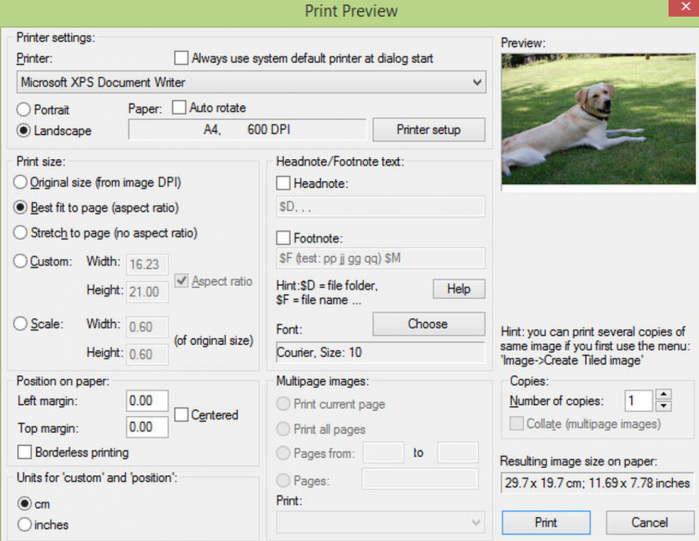Enable Always use system default printer checkbox

181,59
